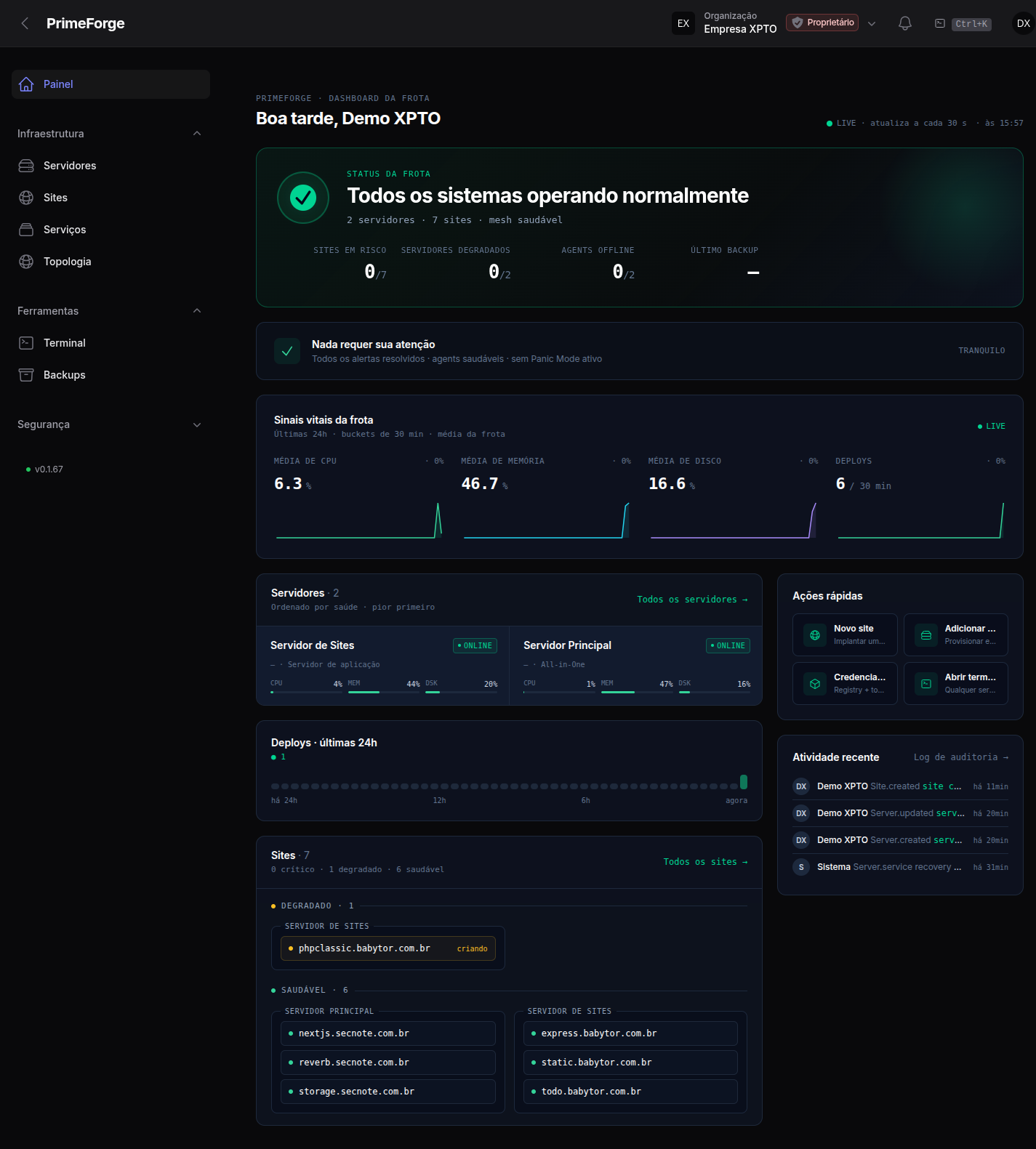Collapse the Ferramentas section chevron
Image resolution: width=1036 pixels, height=1149 pixels.
click(197, 311)
